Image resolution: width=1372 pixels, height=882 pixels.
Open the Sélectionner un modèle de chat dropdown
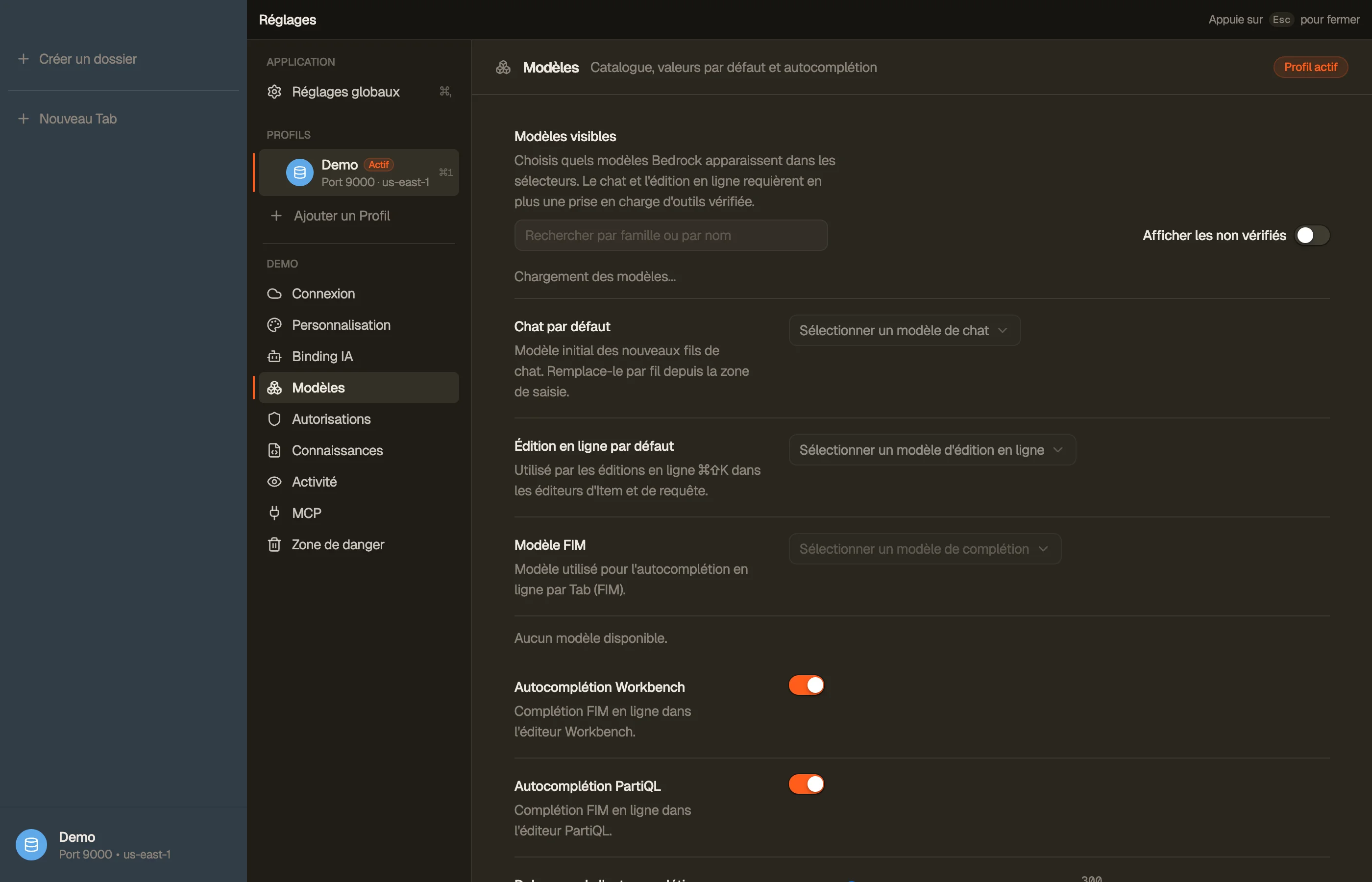pyautogui.click(x=905, y=330)
